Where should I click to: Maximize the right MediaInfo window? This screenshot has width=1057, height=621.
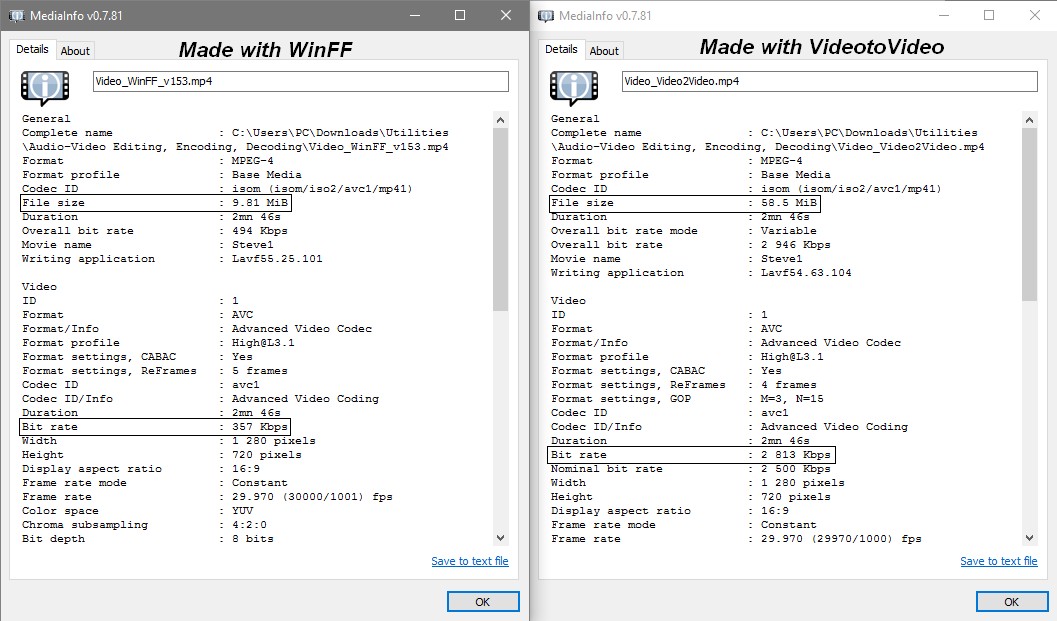989,16
